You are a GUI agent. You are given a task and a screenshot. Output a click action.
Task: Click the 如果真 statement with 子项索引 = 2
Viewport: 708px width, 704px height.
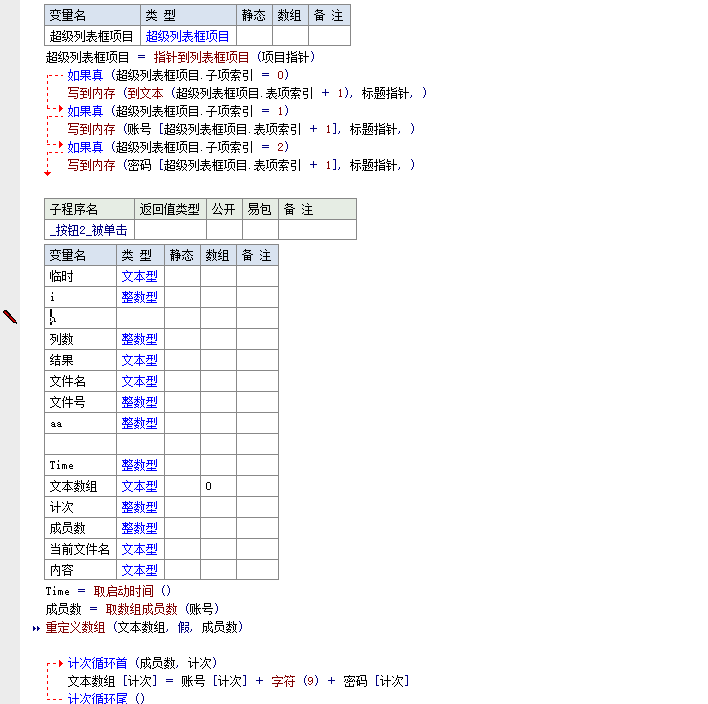coord(85,147)
